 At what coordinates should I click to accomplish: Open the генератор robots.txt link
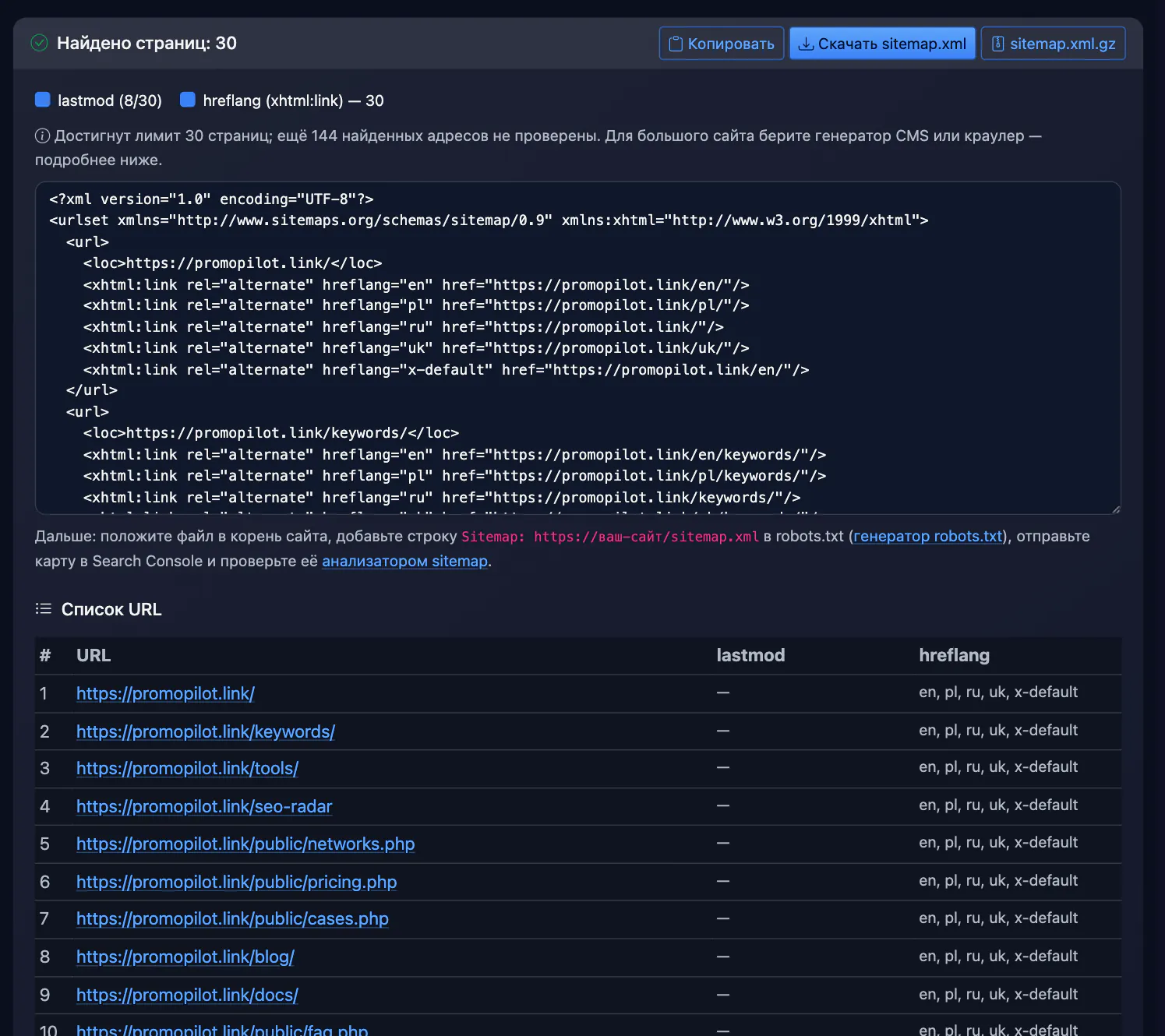pos(928,536)
